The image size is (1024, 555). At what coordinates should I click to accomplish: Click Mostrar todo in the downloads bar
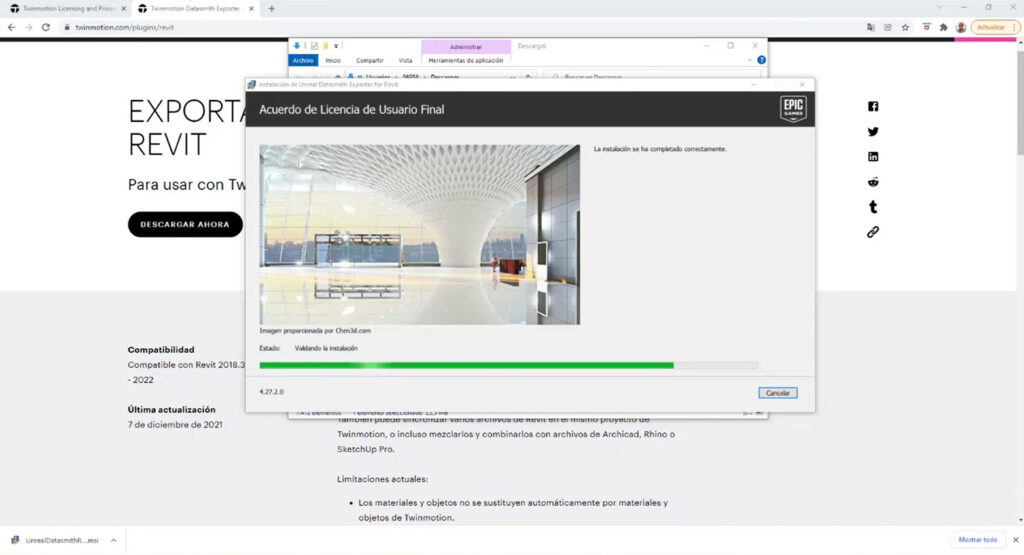click(977, 540)
